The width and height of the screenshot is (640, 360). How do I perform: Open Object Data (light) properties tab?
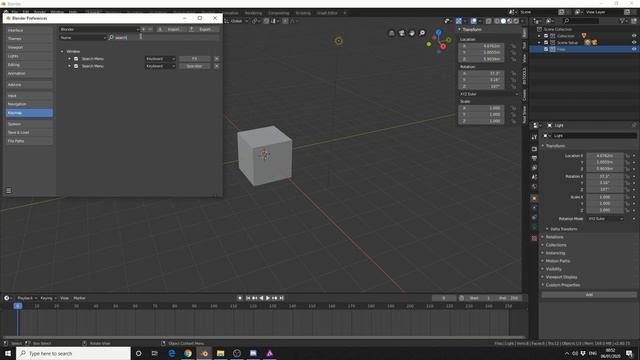click(x=534, y=227)
